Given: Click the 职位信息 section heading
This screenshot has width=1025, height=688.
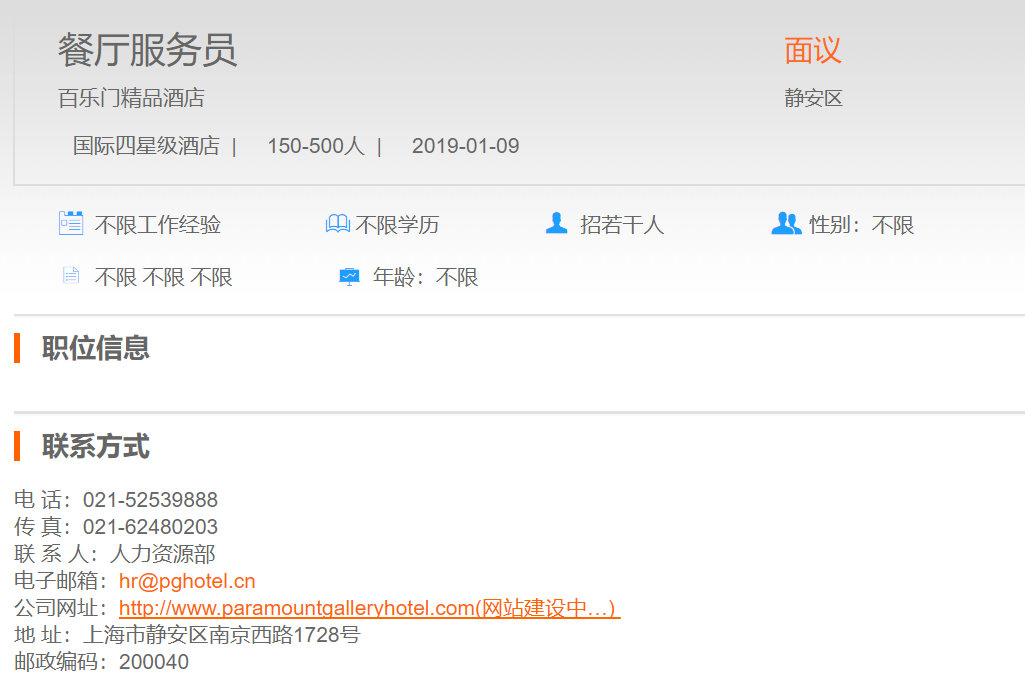Looking at the screenshot, I should [96, 348].
